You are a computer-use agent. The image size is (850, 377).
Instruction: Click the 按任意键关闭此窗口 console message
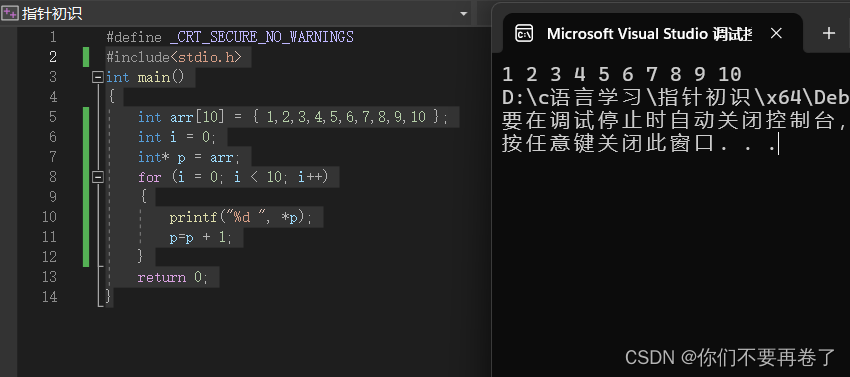(x=640, y=145)
